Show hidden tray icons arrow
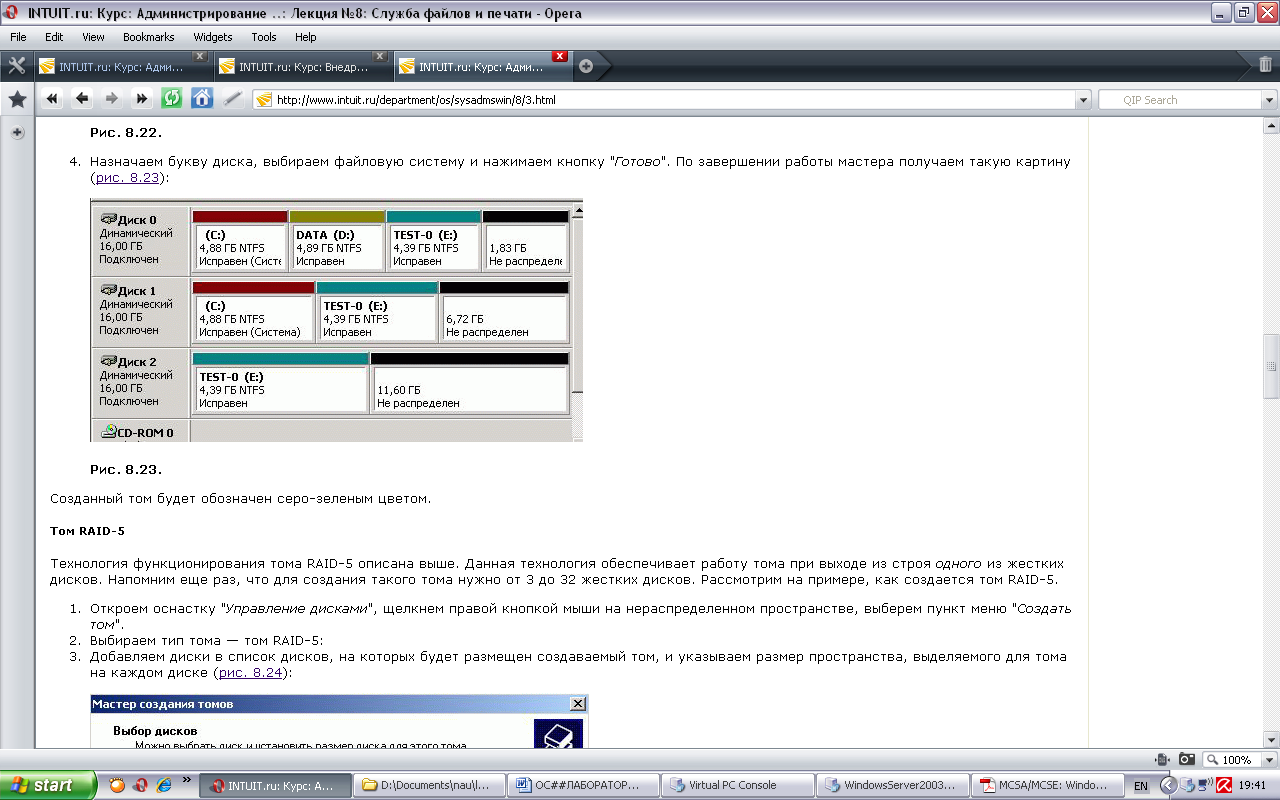 [x=1168, y=786]
